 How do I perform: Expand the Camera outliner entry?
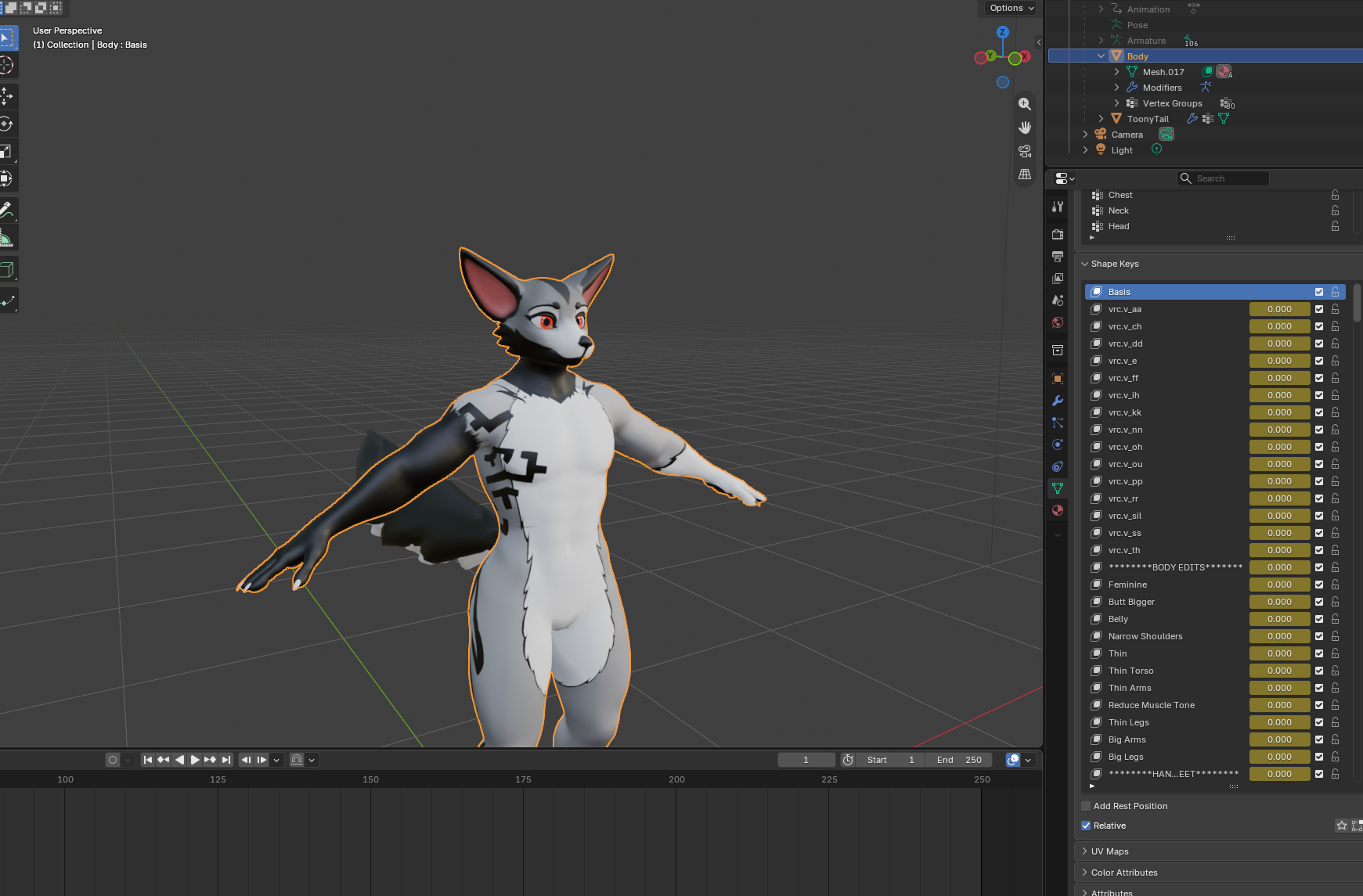(x=1085, y=135)
